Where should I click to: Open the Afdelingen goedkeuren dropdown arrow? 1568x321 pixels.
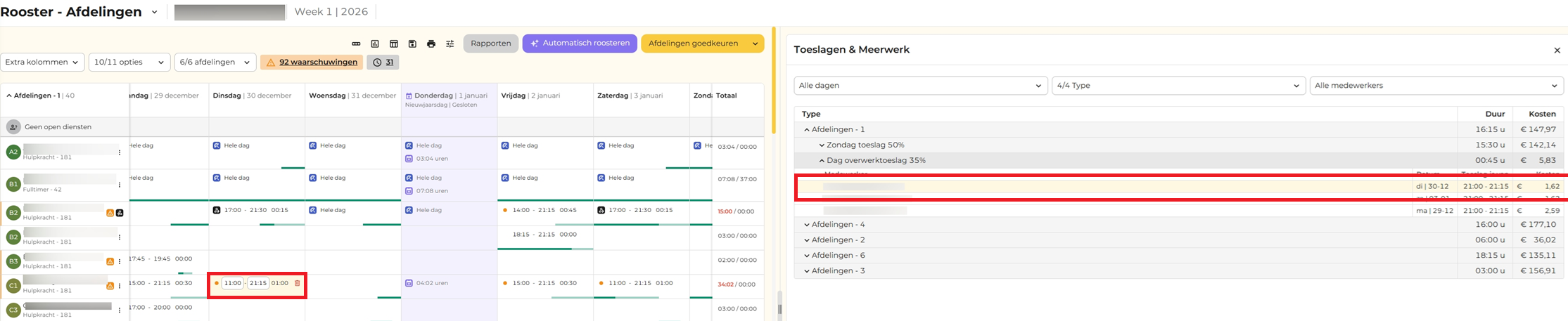756,44
